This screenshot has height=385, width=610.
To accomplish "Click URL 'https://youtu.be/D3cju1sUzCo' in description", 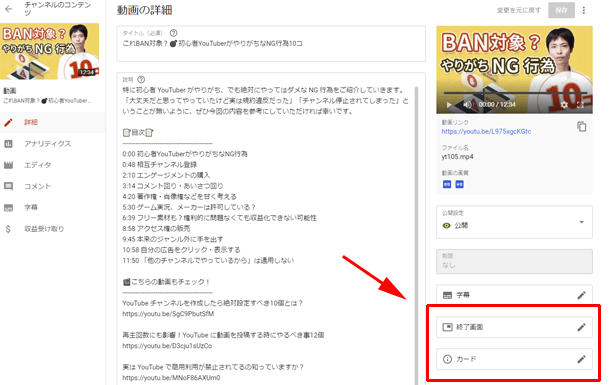I will click(x=167, y=346).
